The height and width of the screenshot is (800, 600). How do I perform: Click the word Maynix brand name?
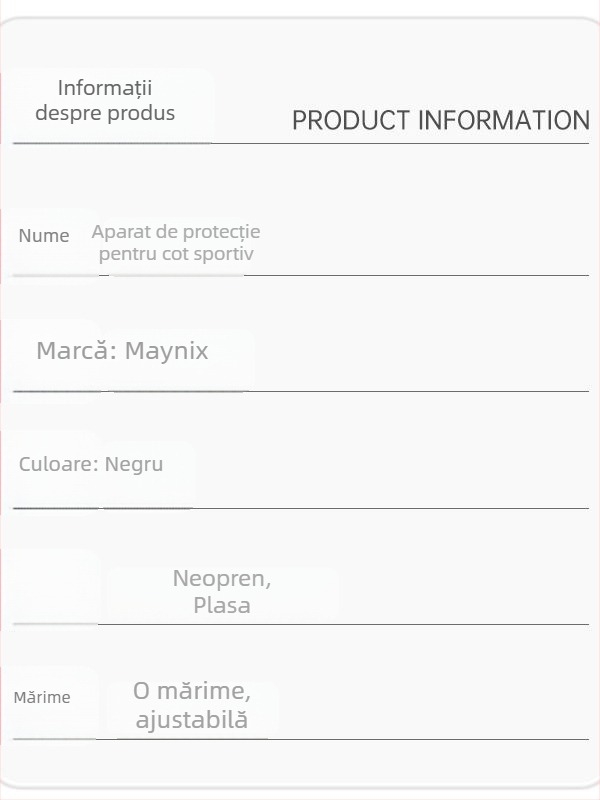167,352
